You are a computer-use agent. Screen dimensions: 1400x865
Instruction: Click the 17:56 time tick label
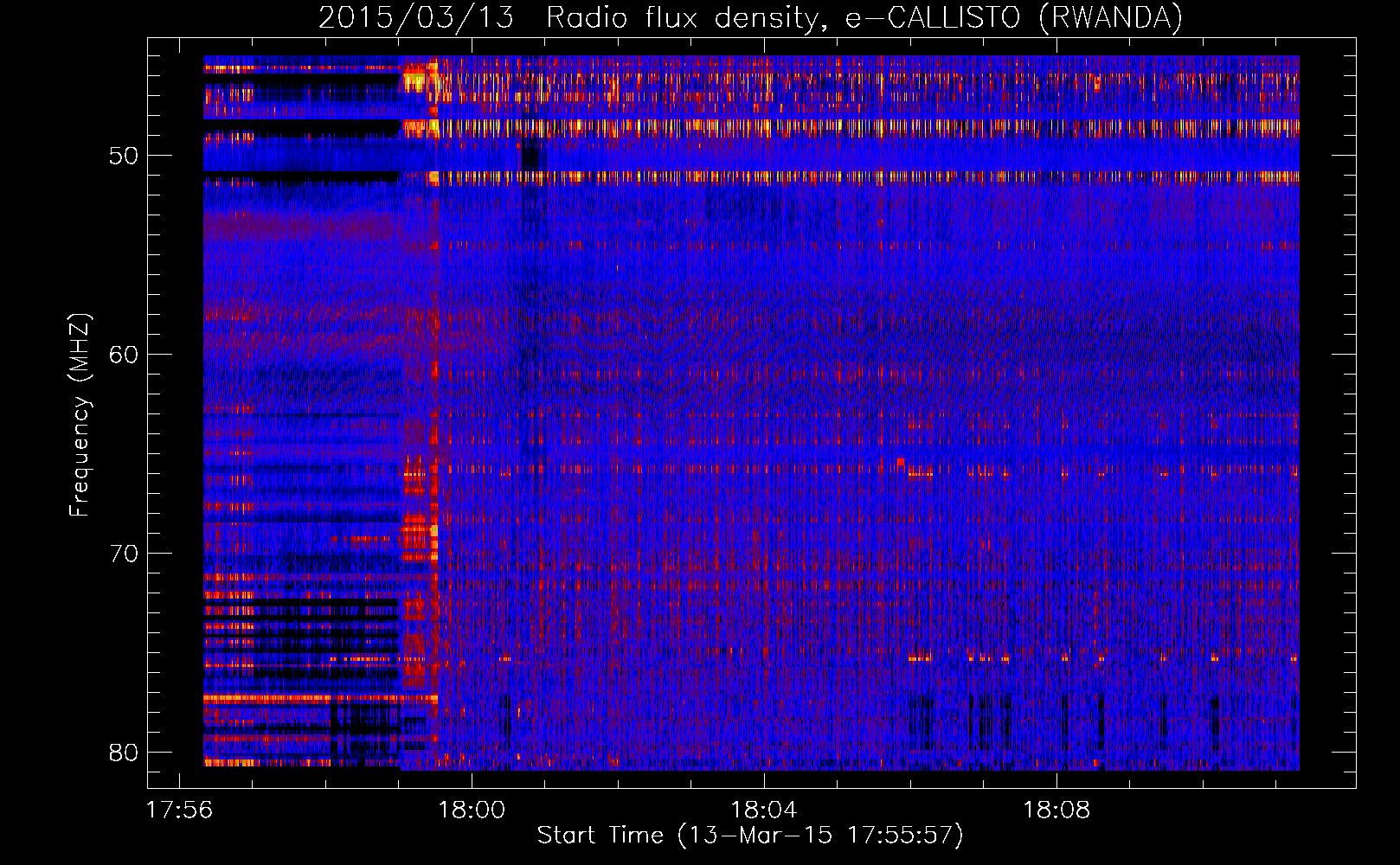tap(180, 811)
